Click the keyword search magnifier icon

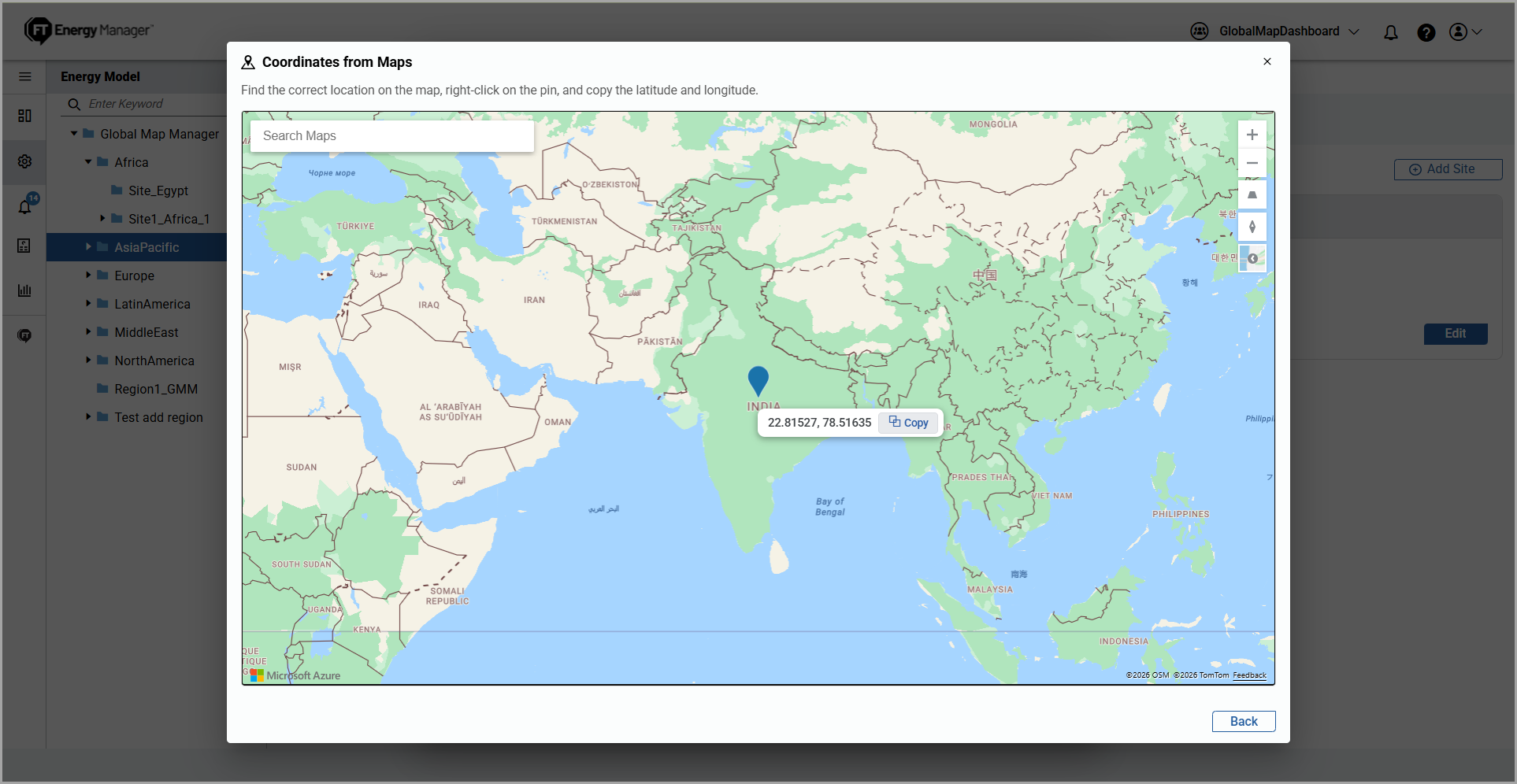pyautogui.click(x=74, y=104)
